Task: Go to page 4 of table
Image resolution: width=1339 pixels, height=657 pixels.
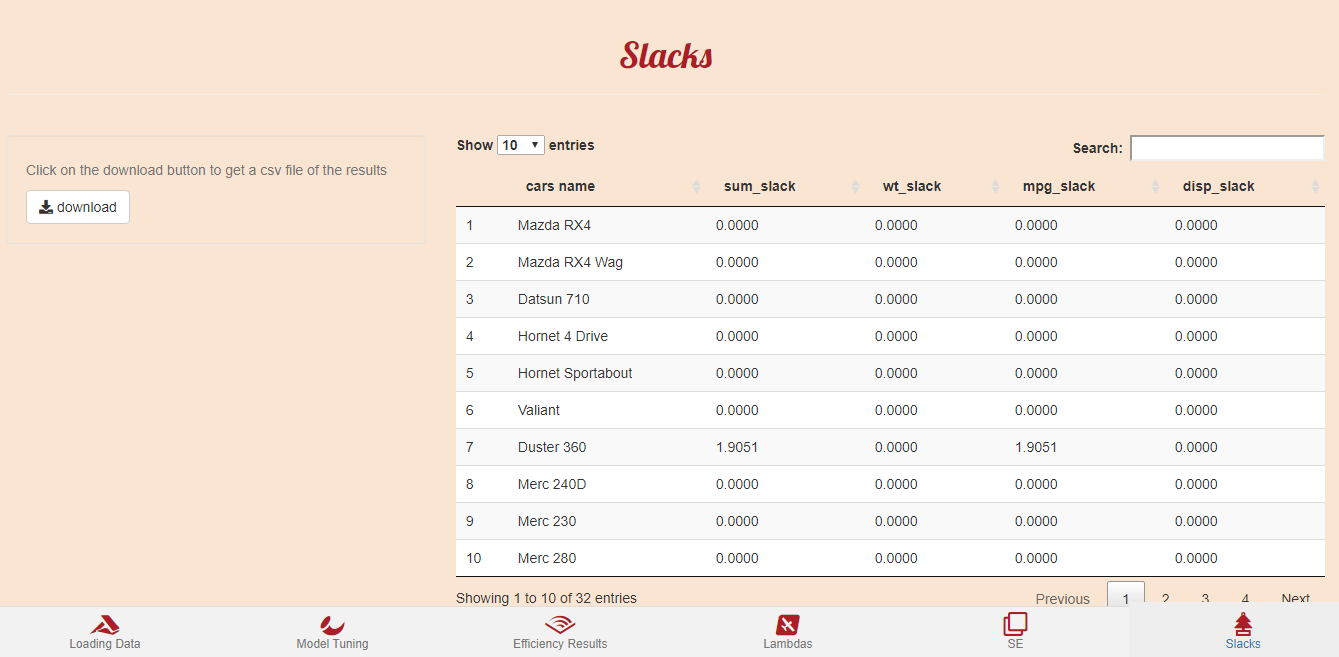Action: (x=1245, y=598)
